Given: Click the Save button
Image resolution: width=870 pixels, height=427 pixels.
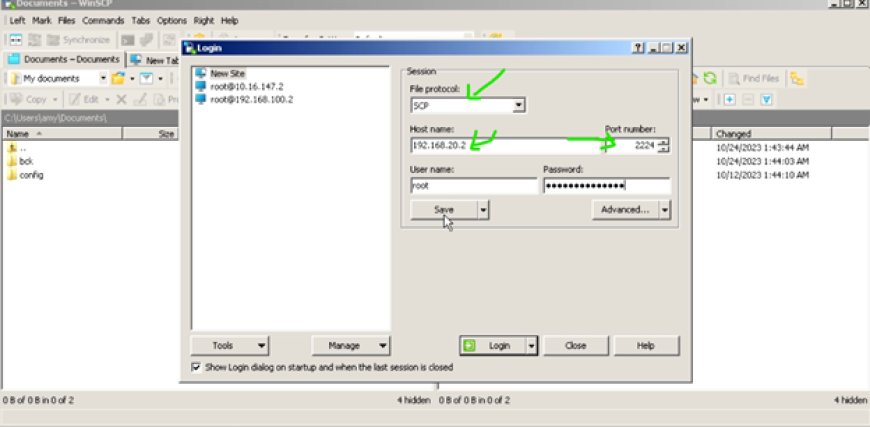Looking at the screenshot, I should pos(444,210).
